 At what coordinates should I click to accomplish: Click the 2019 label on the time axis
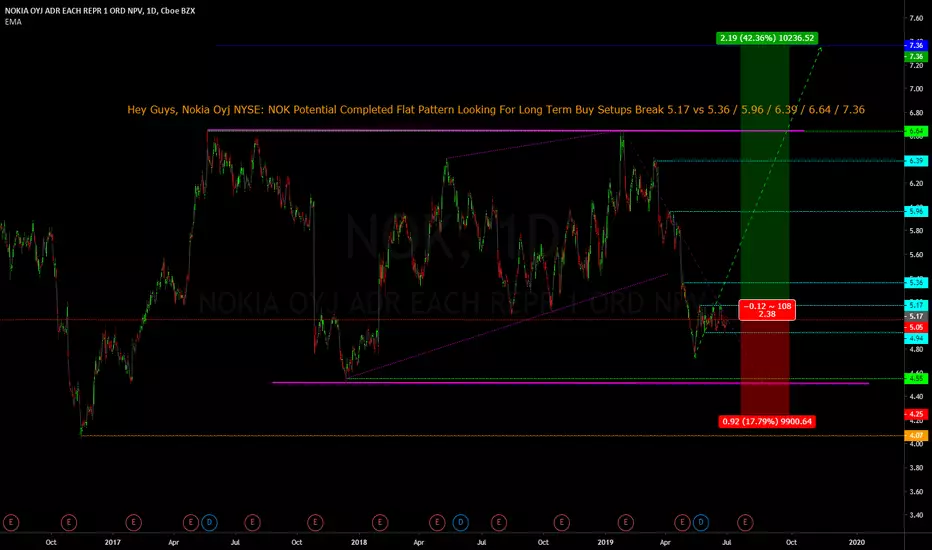[x=605, y=542]
